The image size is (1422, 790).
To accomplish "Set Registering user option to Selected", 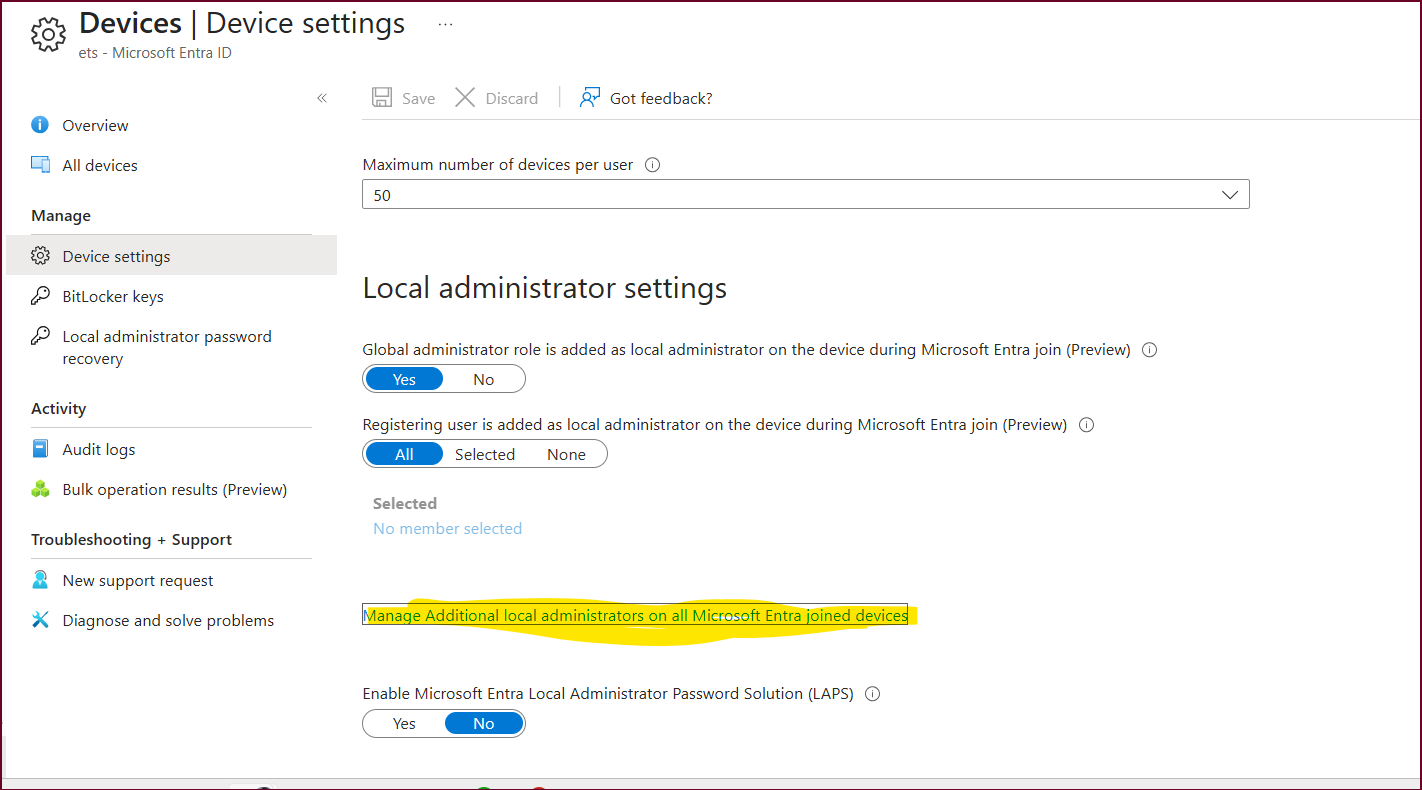I will click(x=485, y=454).
